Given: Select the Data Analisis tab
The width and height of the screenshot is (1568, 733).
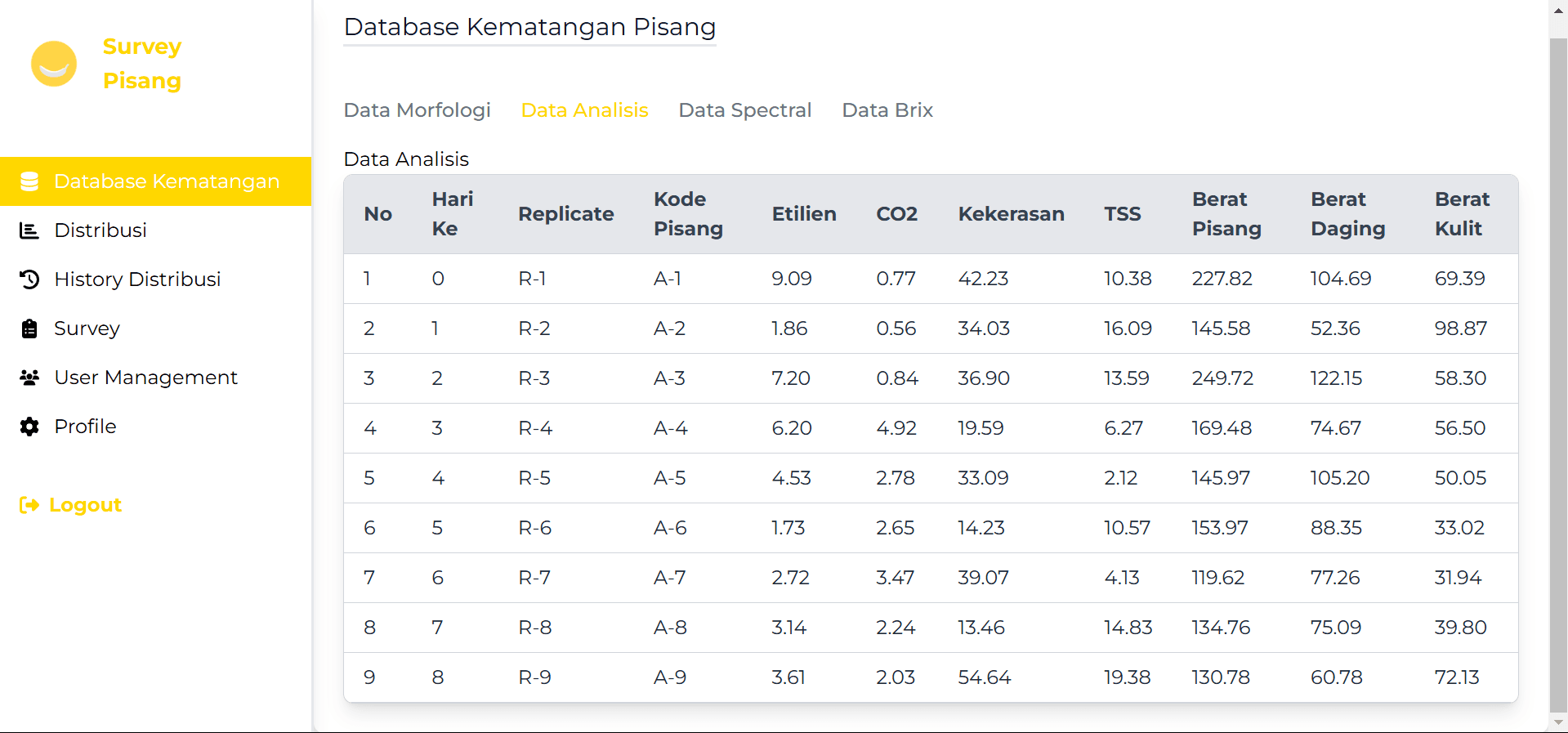Looking at the screenshot, I should tap(584, 110).
